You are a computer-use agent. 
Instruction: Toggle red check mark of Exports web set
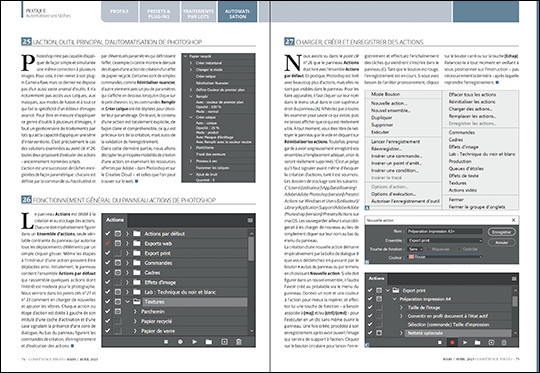point(107,243)
